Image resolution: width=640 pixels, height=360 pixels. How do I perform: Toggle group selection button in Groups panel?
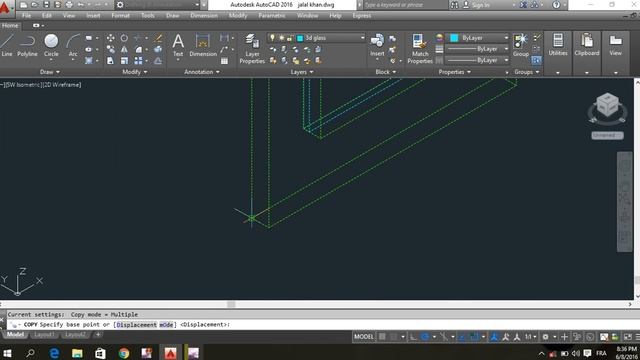point(536,60)
